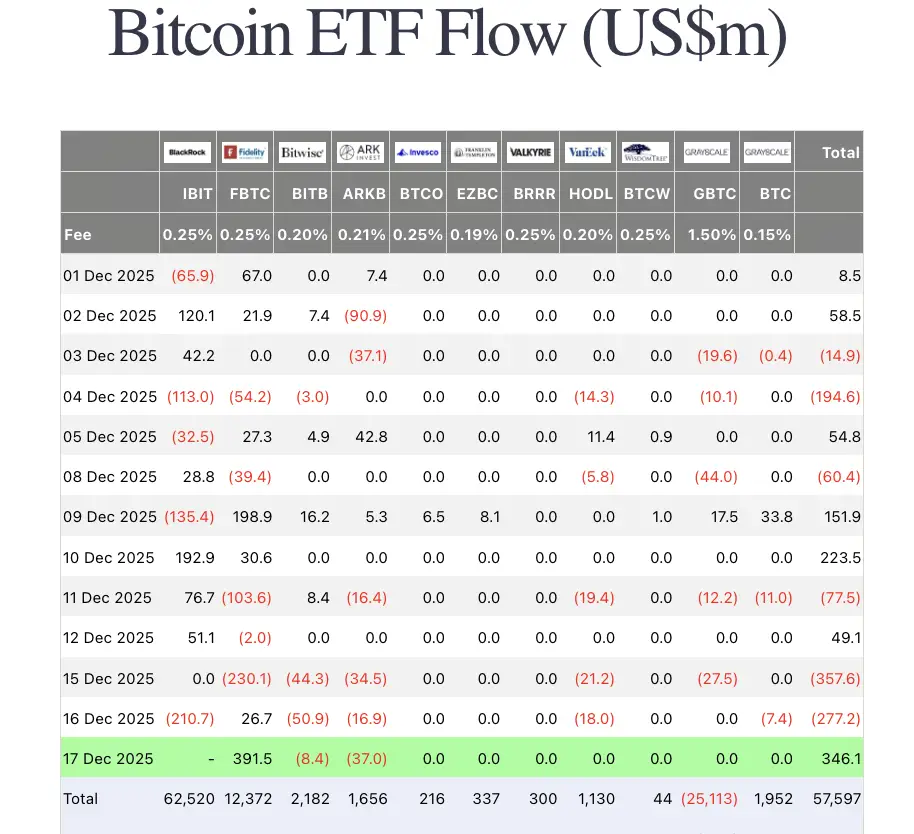Image resolution: width=914 pixels, height=834 pixels.
Task: Click the BlackRock logo
Action: coord(187,153)
